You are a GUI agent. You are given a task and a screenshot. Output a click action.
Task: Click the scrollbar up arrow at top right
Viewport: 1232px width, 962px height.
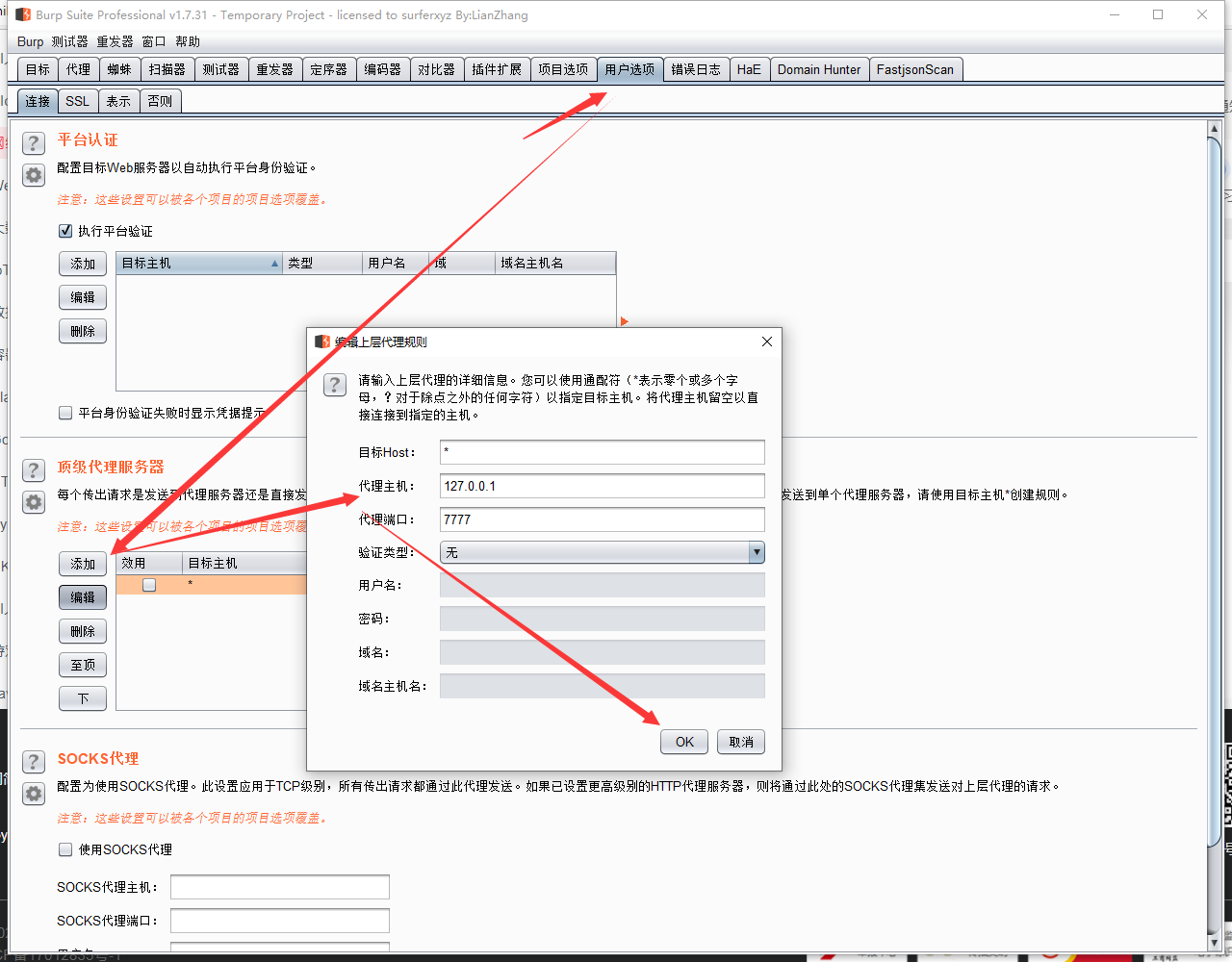(1215, 129)
